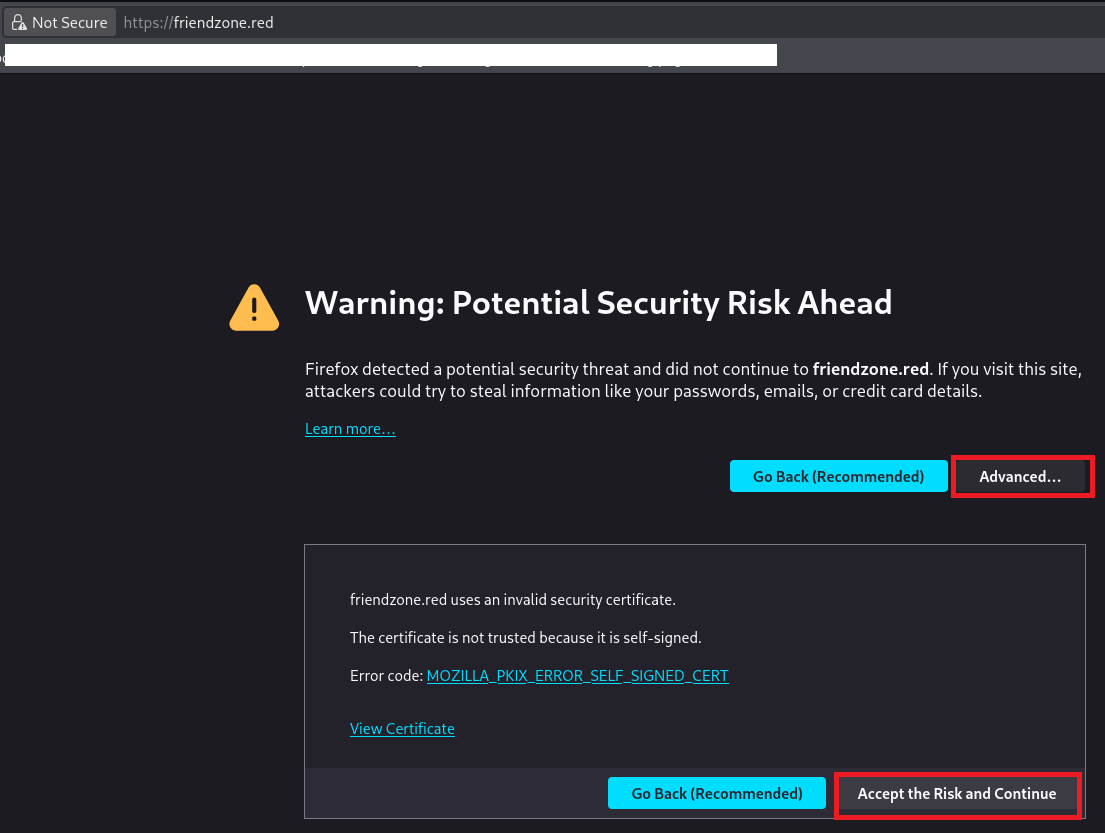Image resolution: width=1105 pixels, height=833 pixels.
Task: Open the MOZILLA_PKIX_ERROR_SELF_SIGNED_CERT error code link
Action: pos(577,676)
